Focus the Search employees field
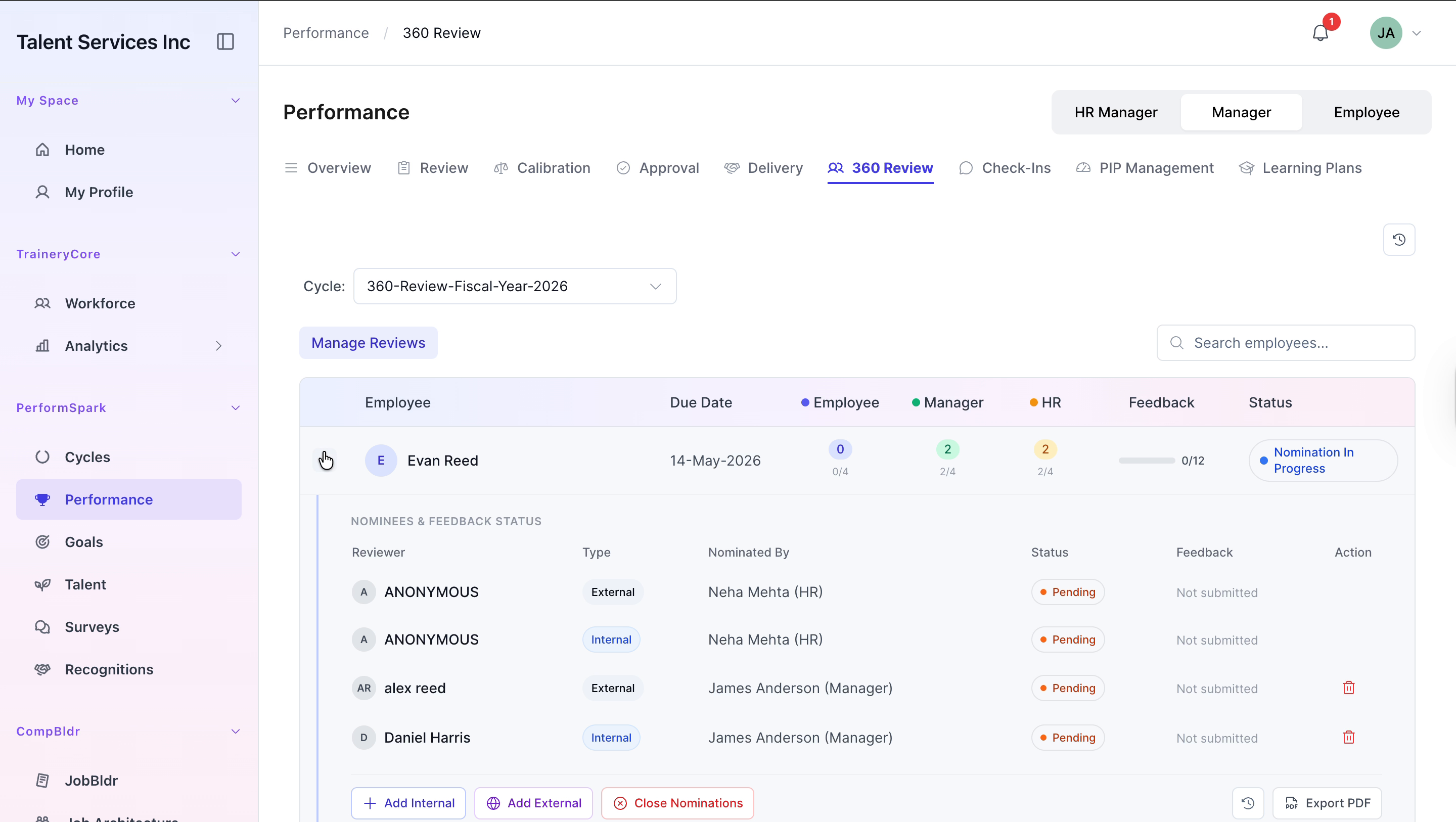1456x822 pixels. tap(1285, 343)
